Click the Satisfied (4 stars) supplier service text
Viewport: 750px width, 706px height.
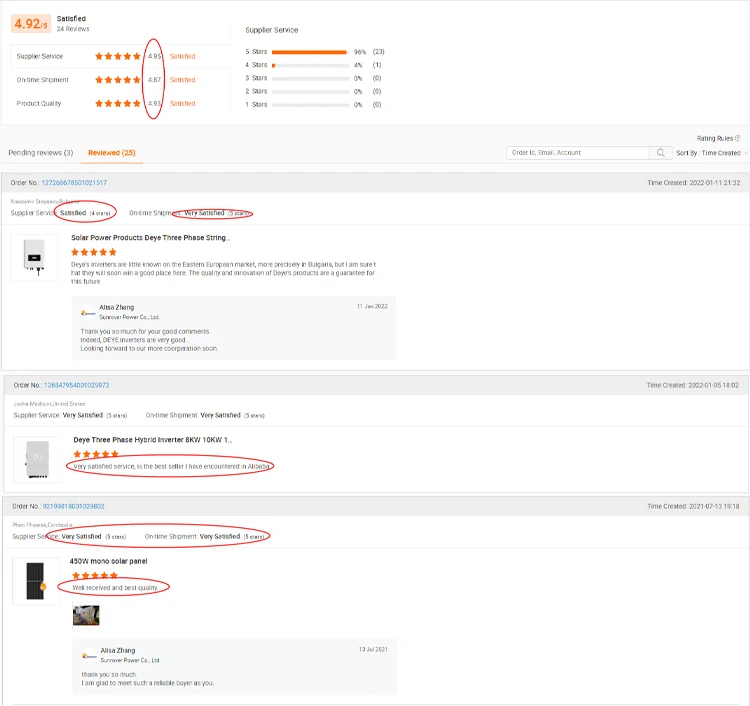[x=85, y=213]
